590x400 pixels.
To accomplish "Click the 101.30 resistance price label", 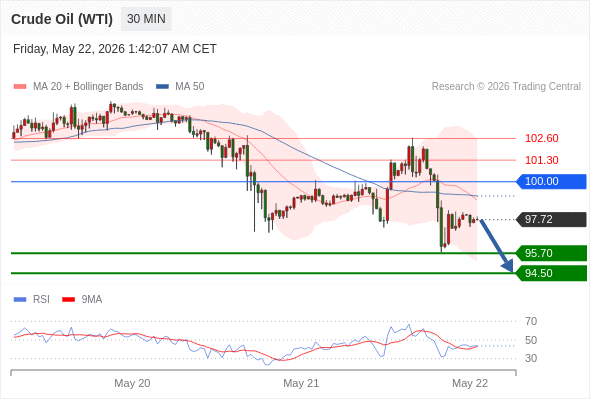I will pos(542,160).
